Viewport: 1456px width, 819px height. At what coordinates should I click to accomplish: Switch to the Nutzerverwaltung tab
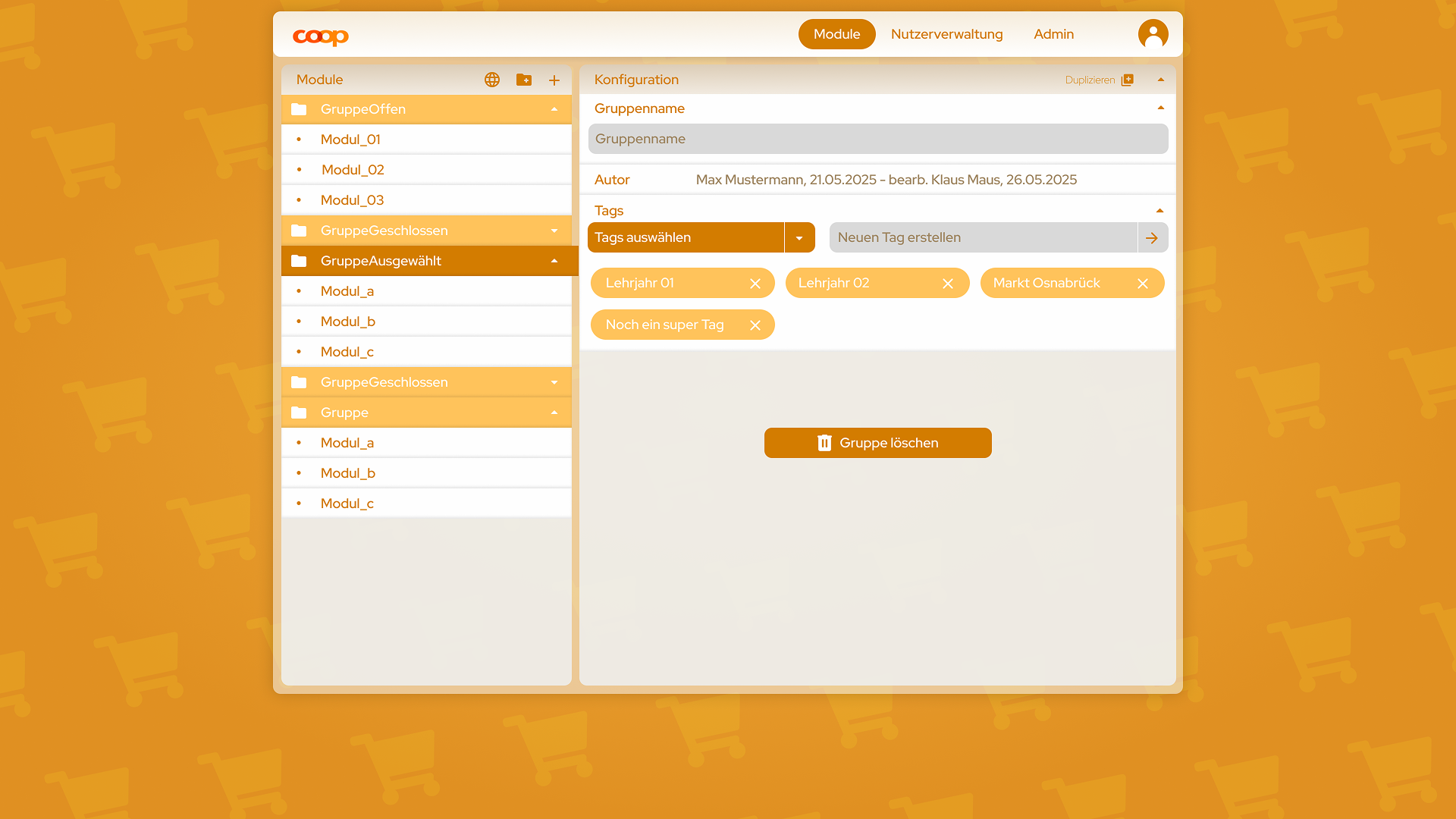tap(946, 34)
